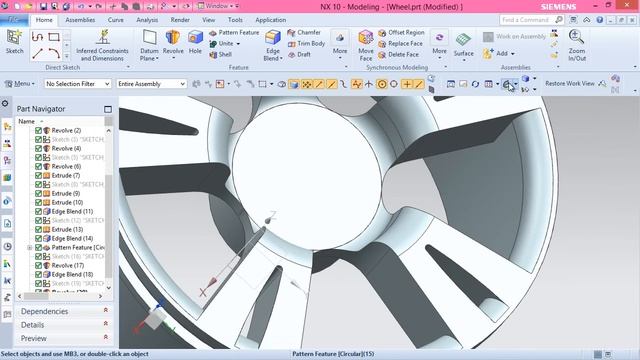The height and width of the screenshot is (360, 640).
Task: Open the Move Face tool
Action: coord(366,45)
